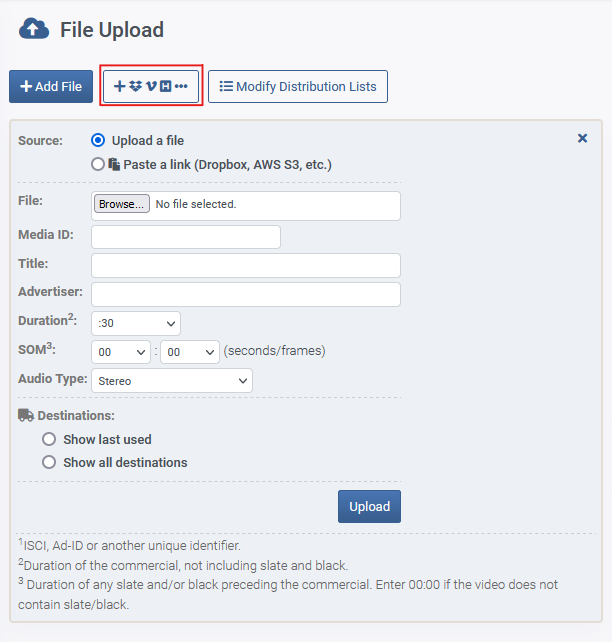The width and height of the screenshot is (612, 642).
Task: Expand the Audio Type Stereo dropdown
Action: (172, 381)
